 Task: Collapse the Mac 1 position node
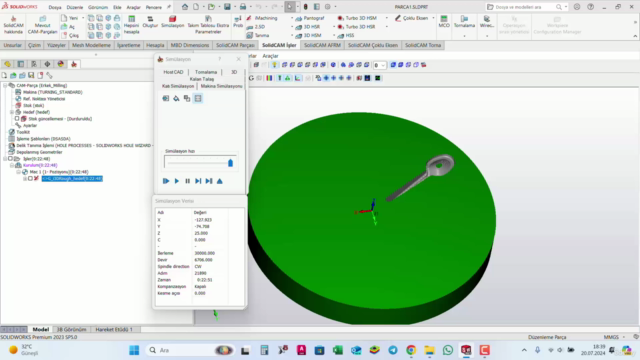coord(18,172)
